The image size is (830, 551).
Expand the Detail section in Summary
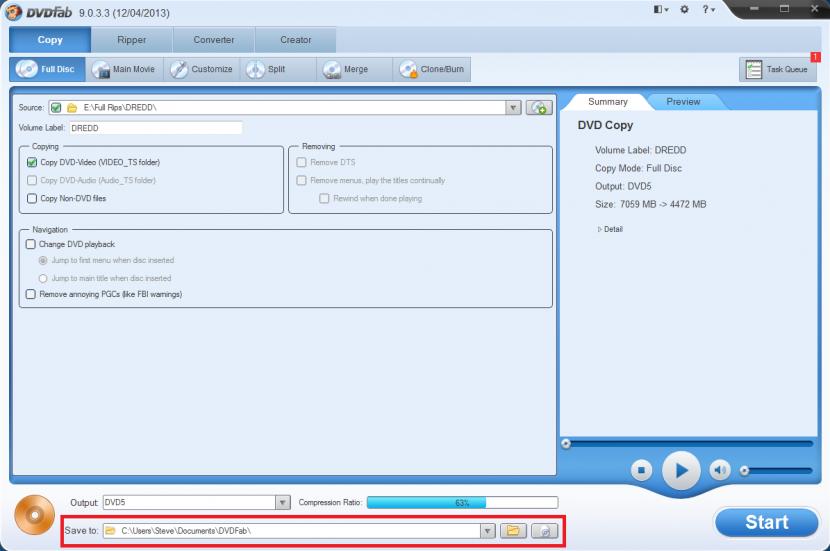click(x=610, y=229)
